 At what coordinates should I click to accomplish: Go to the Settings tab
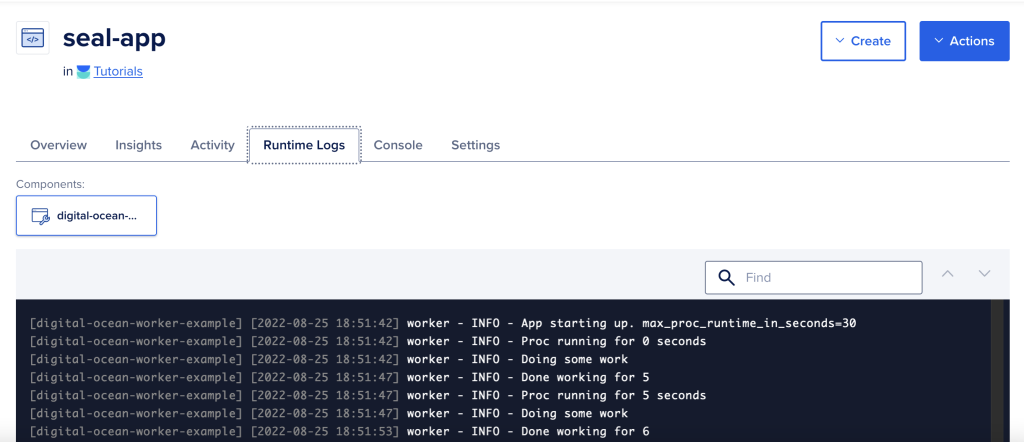475,145
